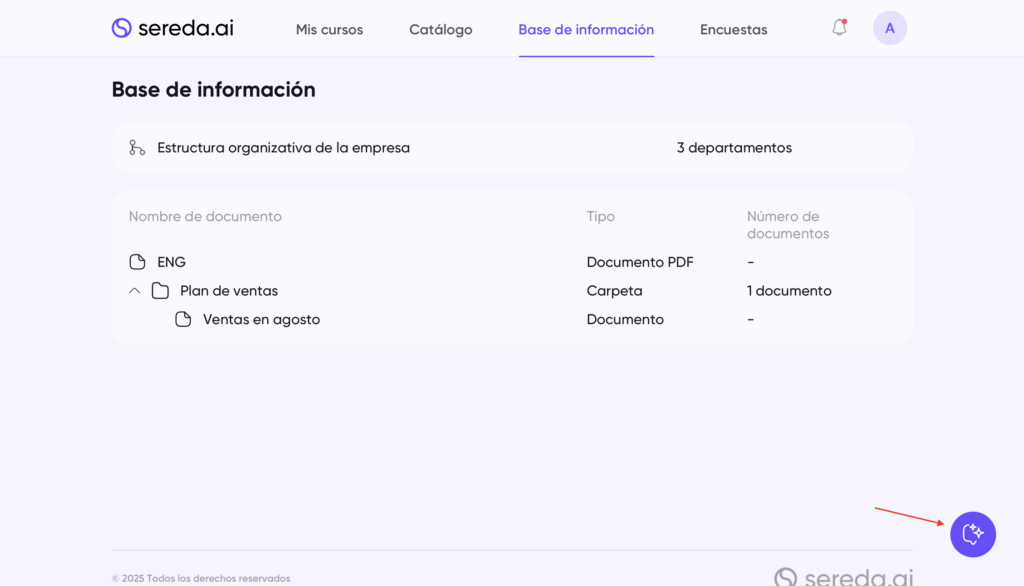
Task: Go to the Mis cursos tab
Action: (329, 30)
